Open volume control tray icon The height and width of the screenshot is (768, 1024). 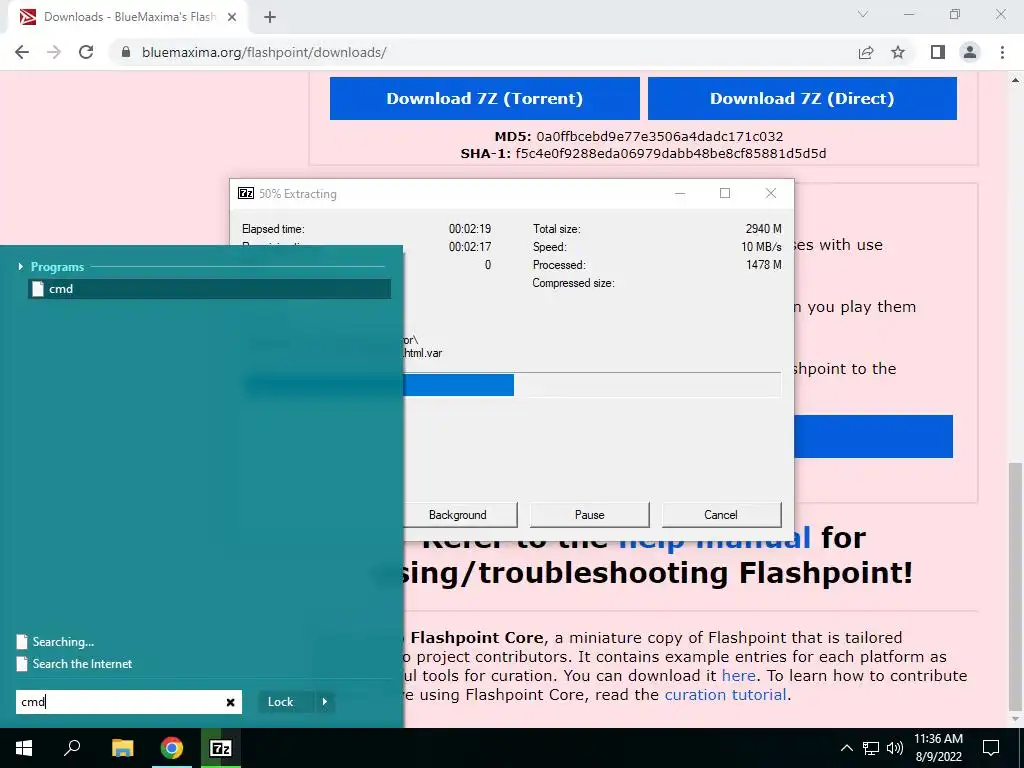click(895, 748)
